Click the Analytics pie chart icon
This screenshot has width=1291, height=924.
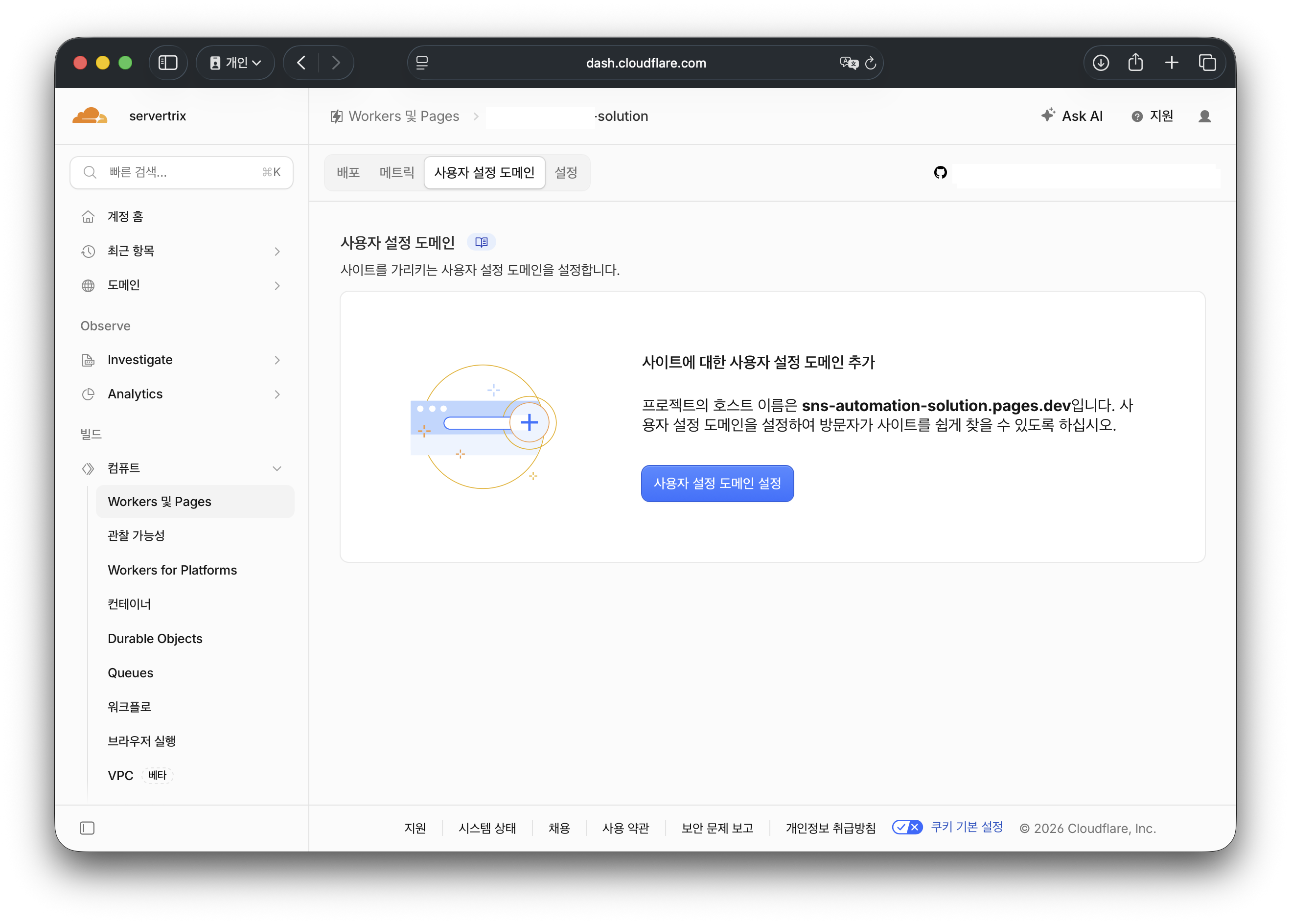pyautogui.click(x=88, y=393)
